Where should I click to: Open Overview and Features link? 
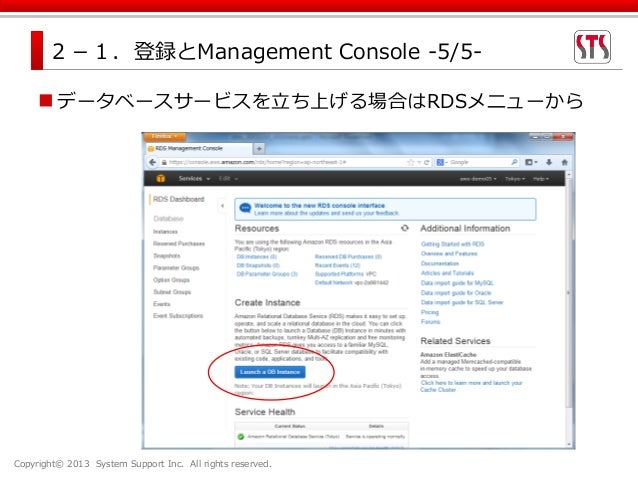[449, 254]
